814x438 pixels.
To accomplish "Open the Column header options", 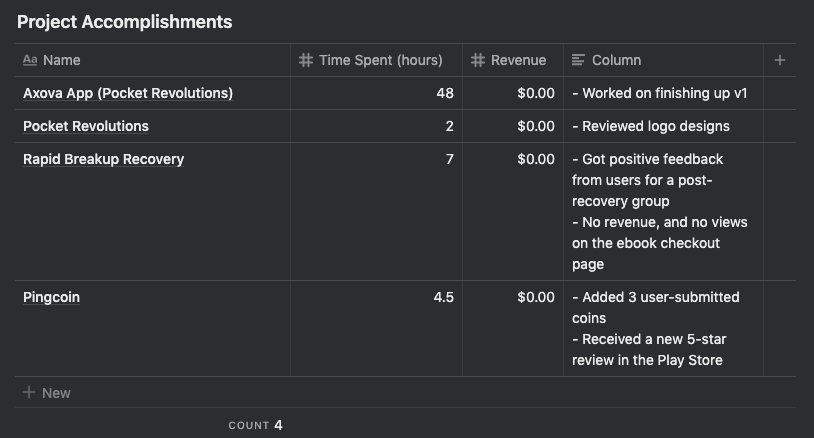I will (x=616, y=60).
